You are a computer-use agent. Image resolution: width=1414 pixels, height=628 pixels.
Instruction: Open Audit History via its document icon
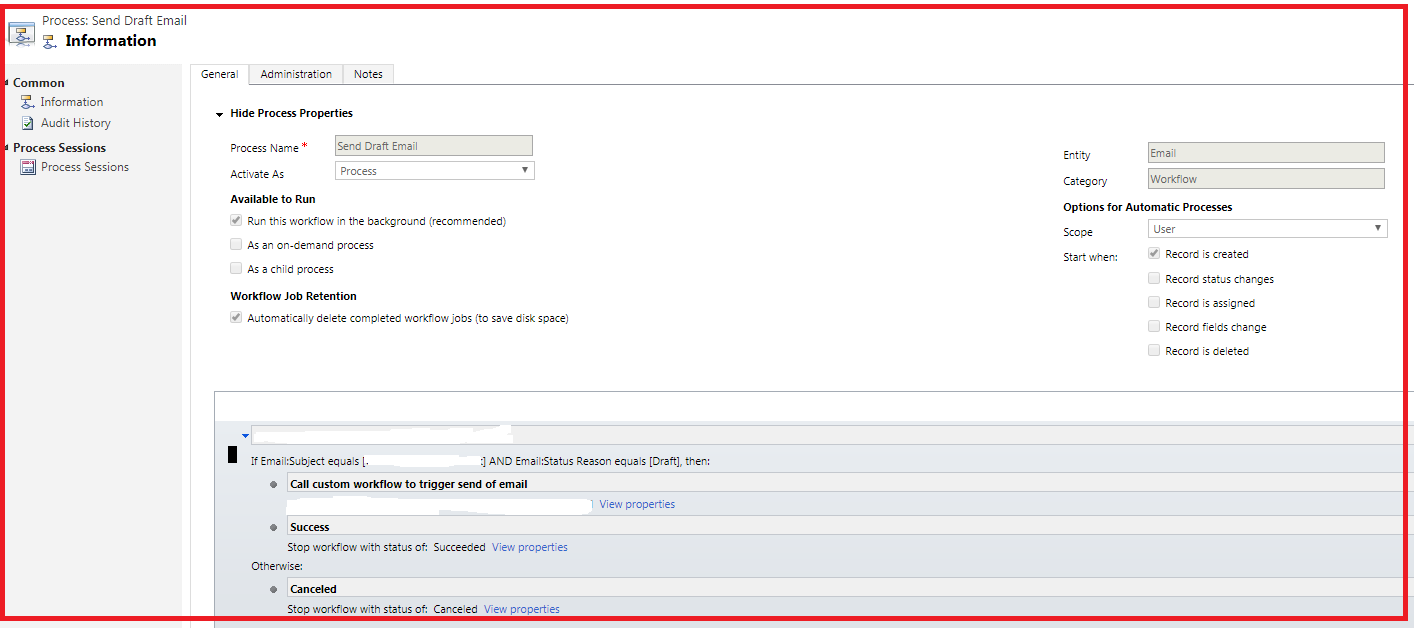30,122
